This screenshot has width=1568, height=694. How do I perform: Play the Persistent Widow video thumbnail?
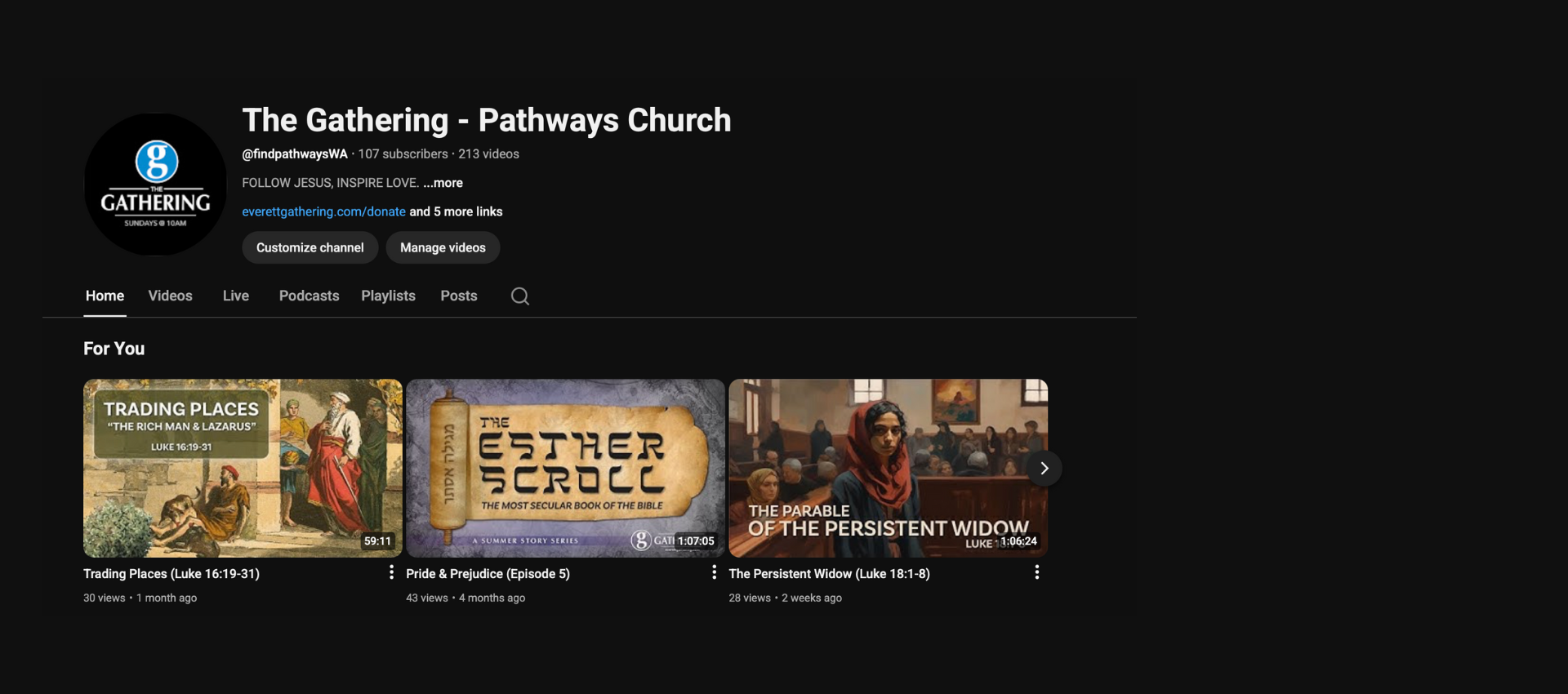(888, 468)
